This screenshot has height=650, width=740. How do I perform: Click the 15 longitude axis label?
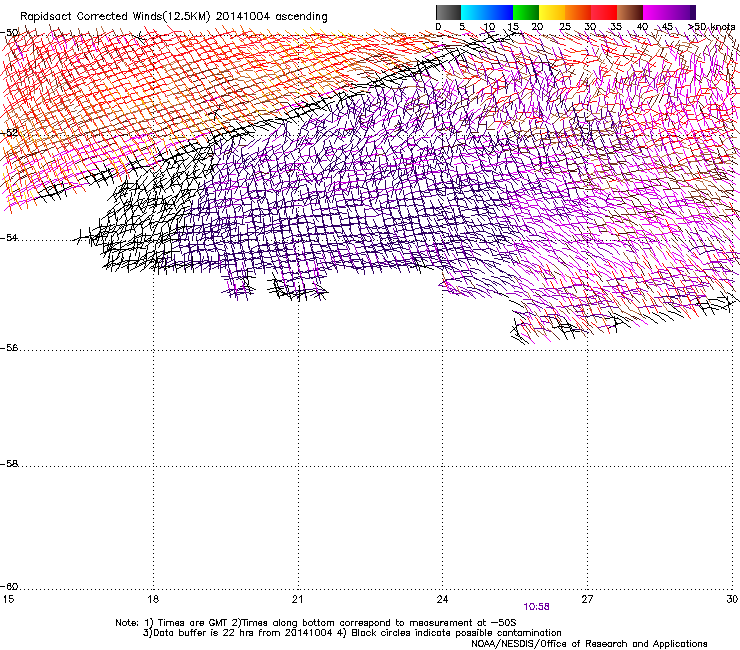click(x=8, y=599)
